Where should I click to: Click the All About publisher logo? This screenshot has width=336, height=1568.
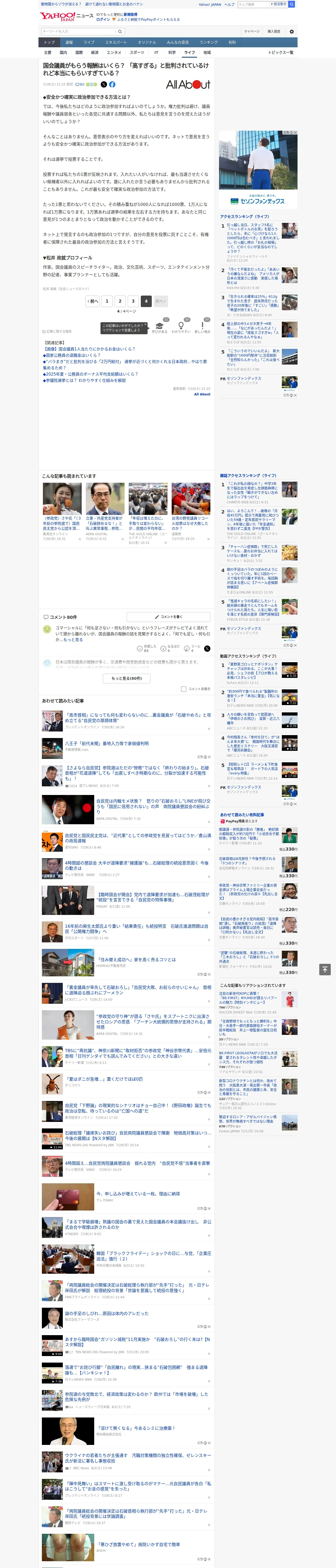point(188,85)
